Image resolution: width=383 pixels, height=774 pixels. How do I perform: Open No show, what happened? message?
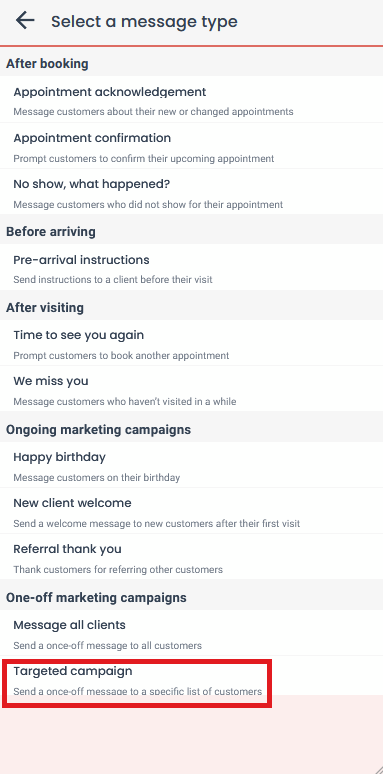(x=192, y=192)
